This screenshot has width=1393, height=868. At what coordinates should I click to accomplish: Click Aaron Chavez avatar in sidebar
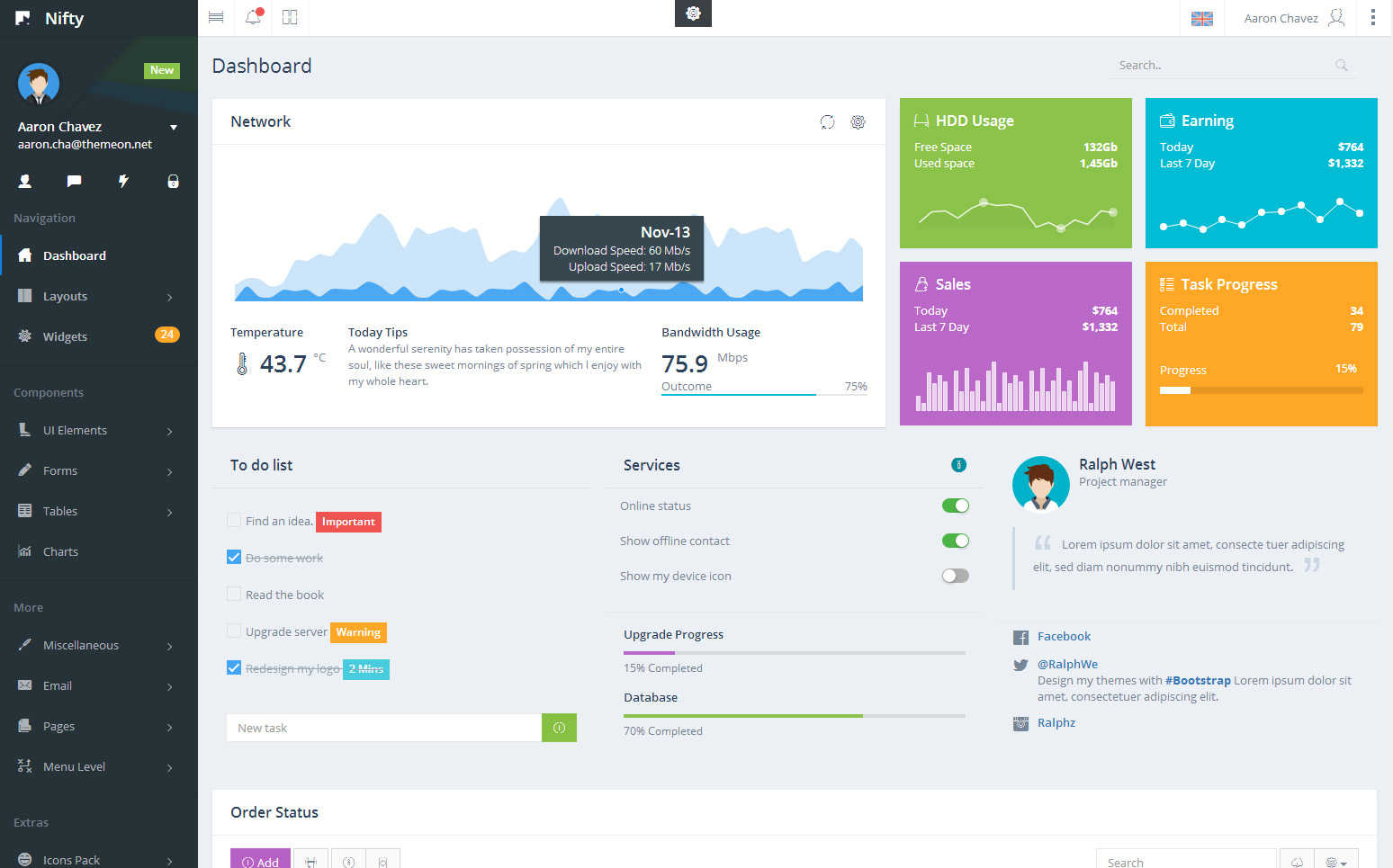(x=39, y=85)
